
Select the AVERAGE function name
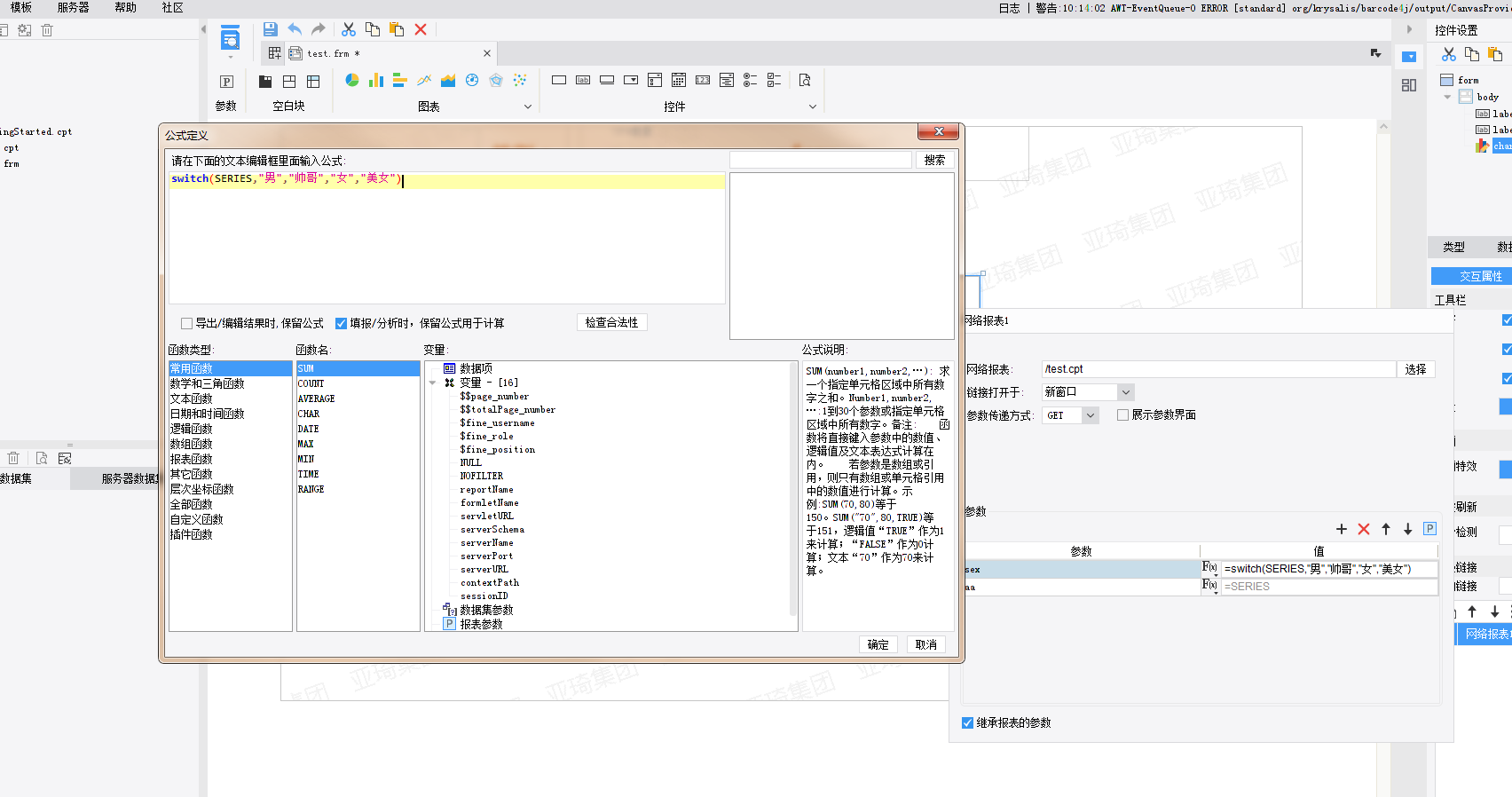(x=316, y=398)
